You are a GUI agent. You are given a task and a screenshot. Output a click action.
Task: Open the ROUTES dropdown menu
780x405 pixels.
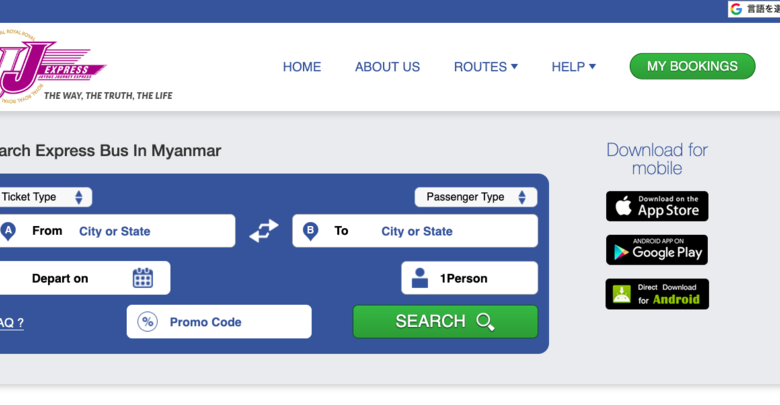(486, 67)
